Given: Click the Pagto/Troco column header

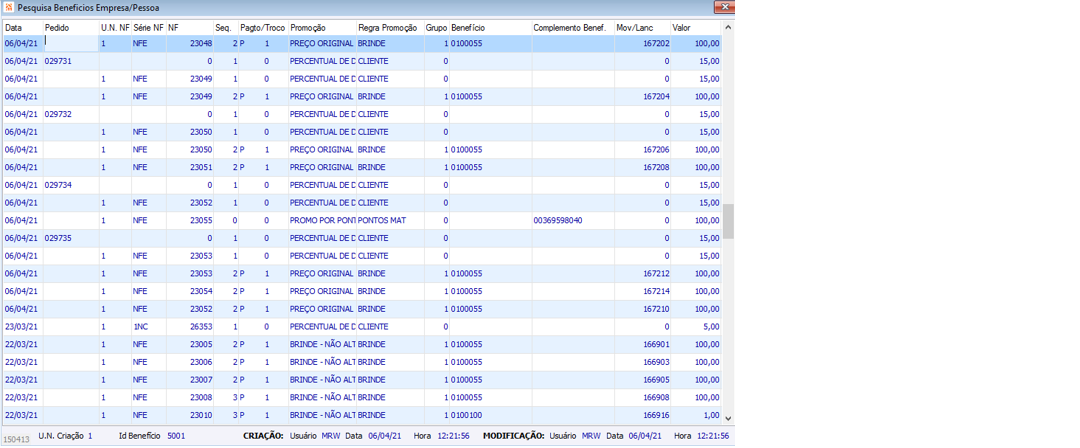Looking at the screenshot, I should click(263, 28).
